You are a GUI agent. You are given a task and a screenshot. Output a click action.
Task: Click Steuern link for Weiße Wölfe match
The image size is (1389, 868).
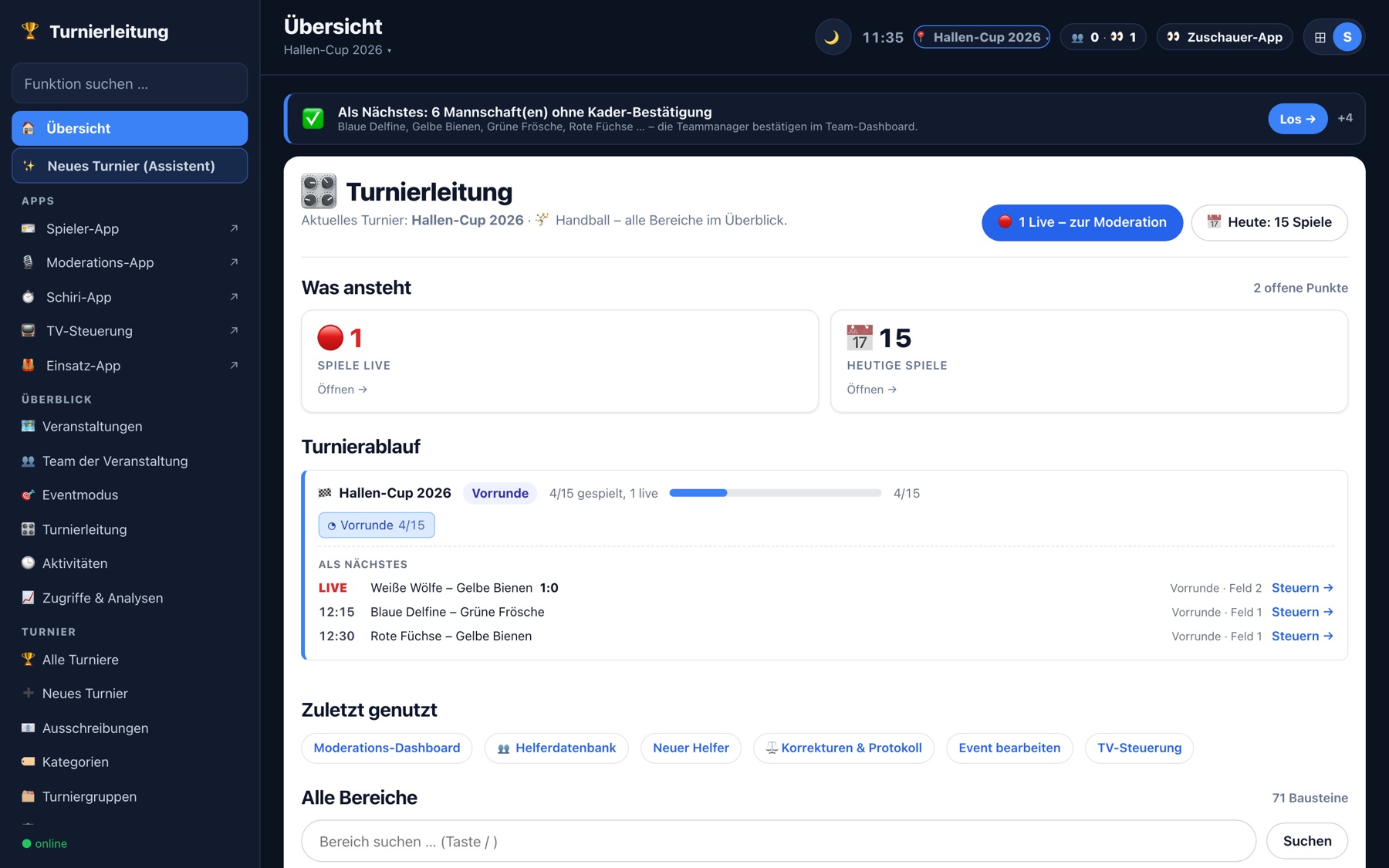coord(1303,588)
